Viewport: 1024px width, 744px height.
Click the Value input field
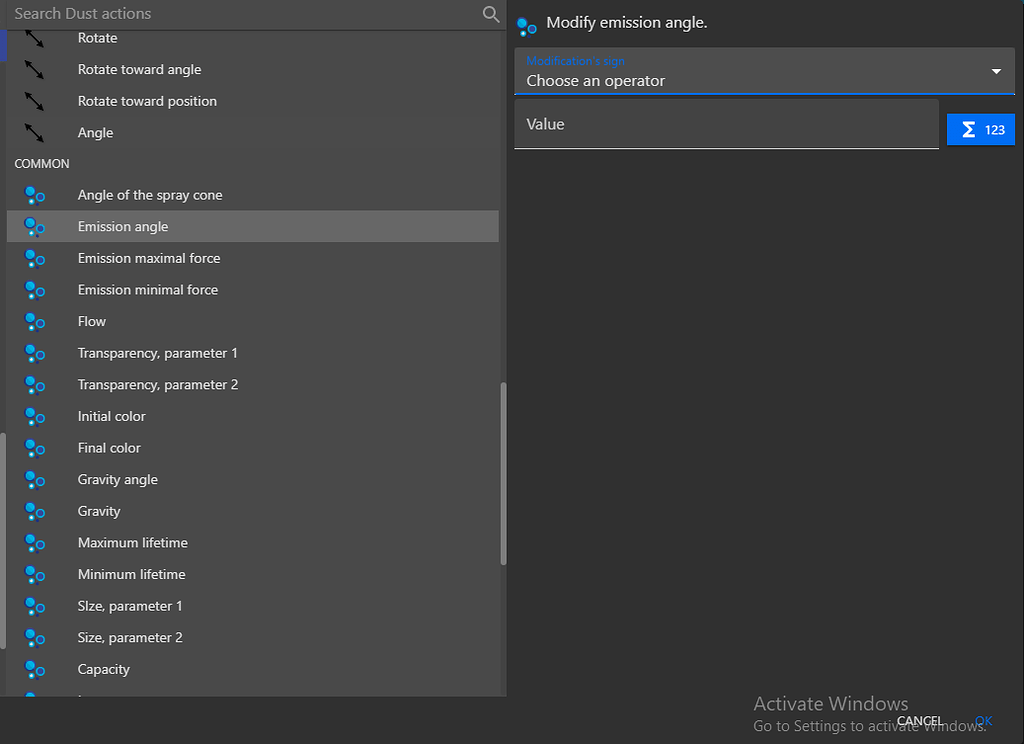(726, 124)
